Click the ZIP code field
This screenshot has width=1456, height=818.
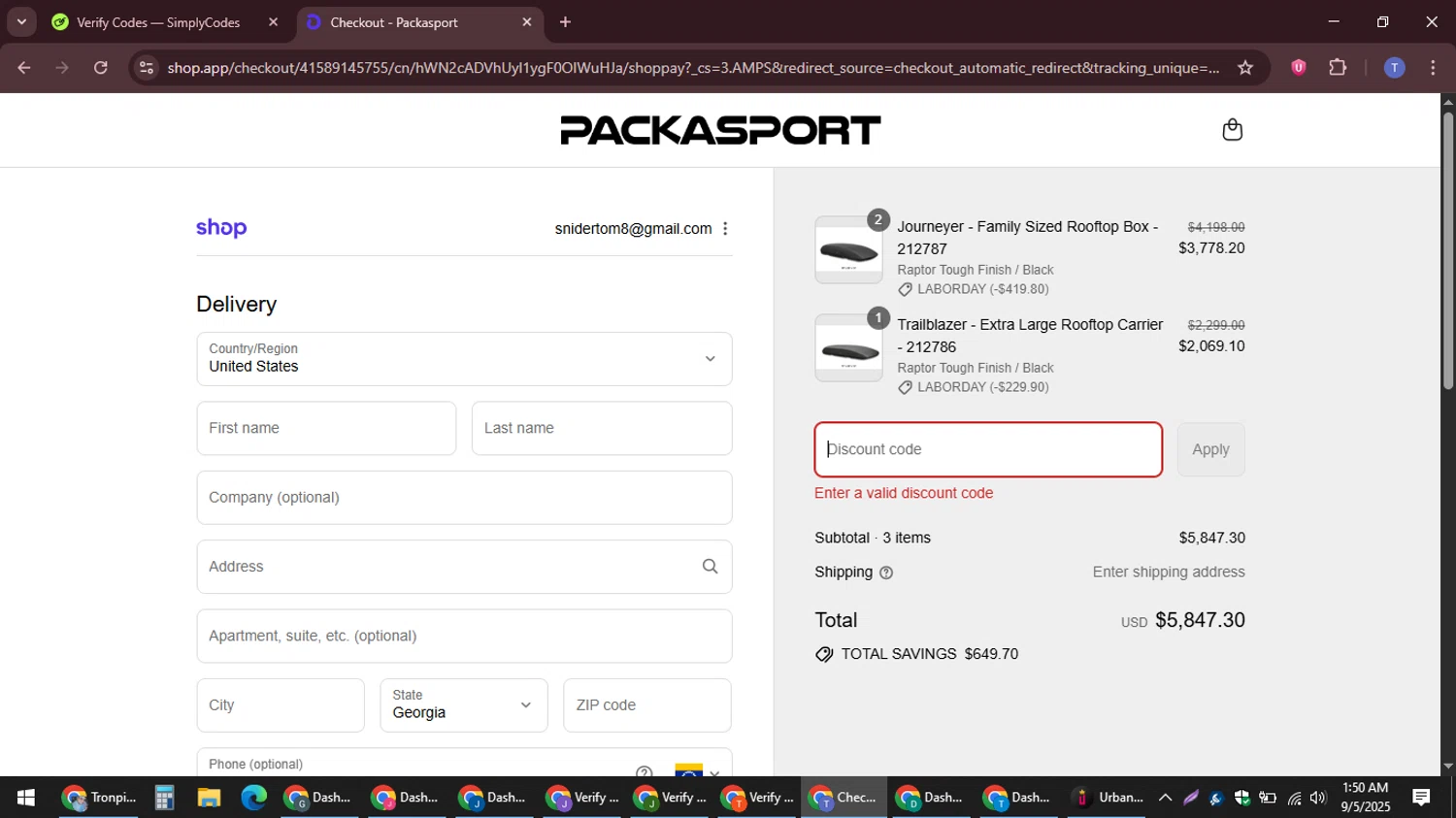click(647, 705)
